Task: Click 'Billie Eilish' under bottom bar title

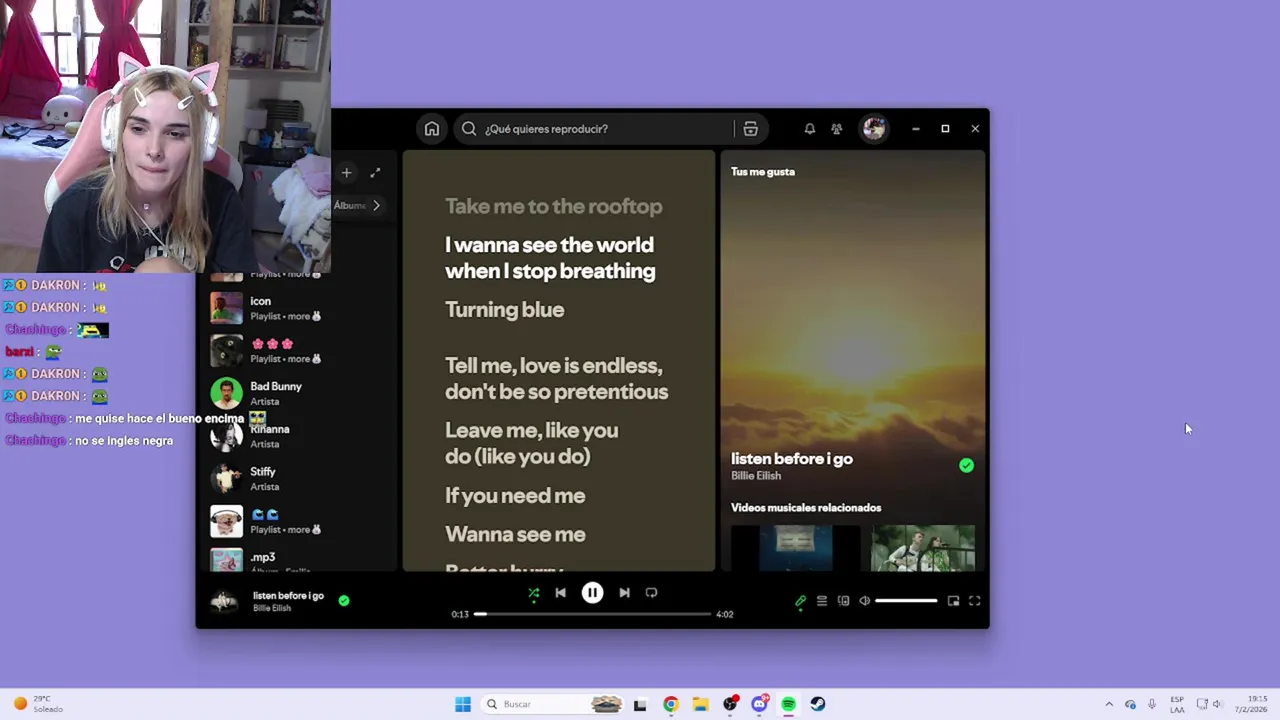Action: pos(272,608)
